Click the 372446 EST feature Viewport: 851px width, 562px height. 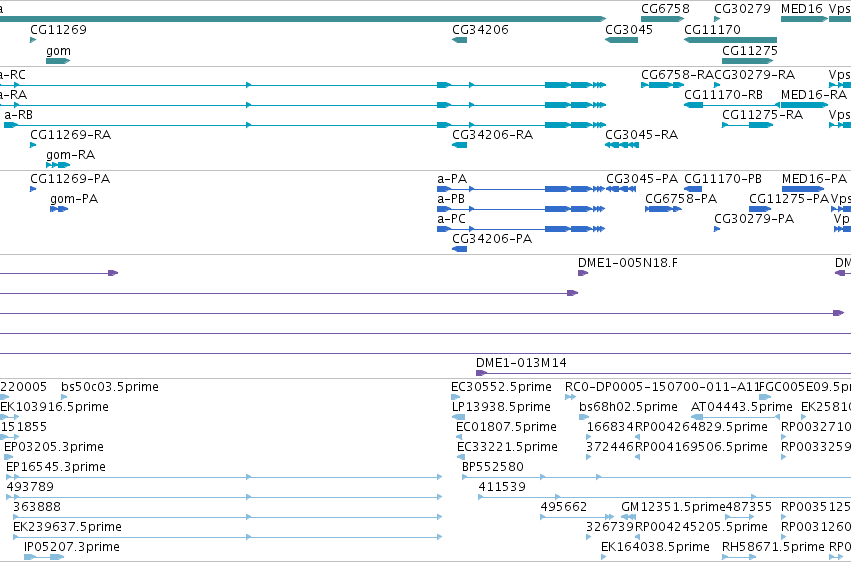pyautogui.click(x=589, y=457)
